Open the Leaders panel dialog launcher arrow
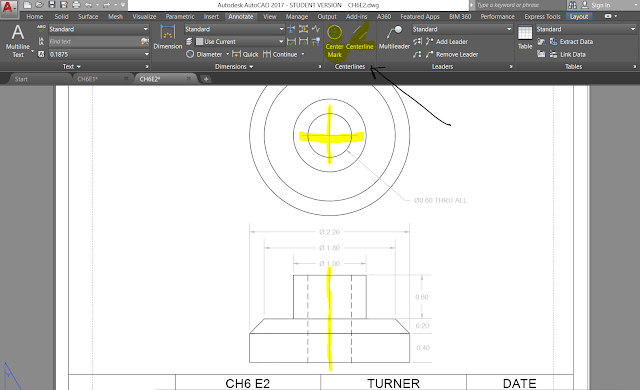Image resolution: width=640 pixels, height=390 pixels. click(x=511, y=67)
